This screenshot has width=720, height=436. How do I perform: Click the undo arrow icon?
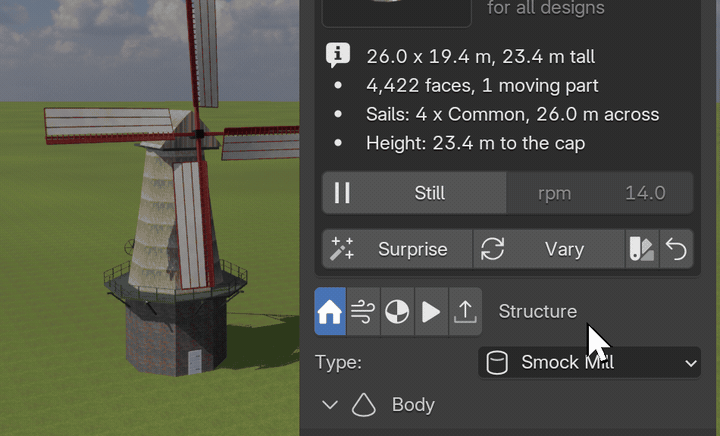(x=676, y=249)
